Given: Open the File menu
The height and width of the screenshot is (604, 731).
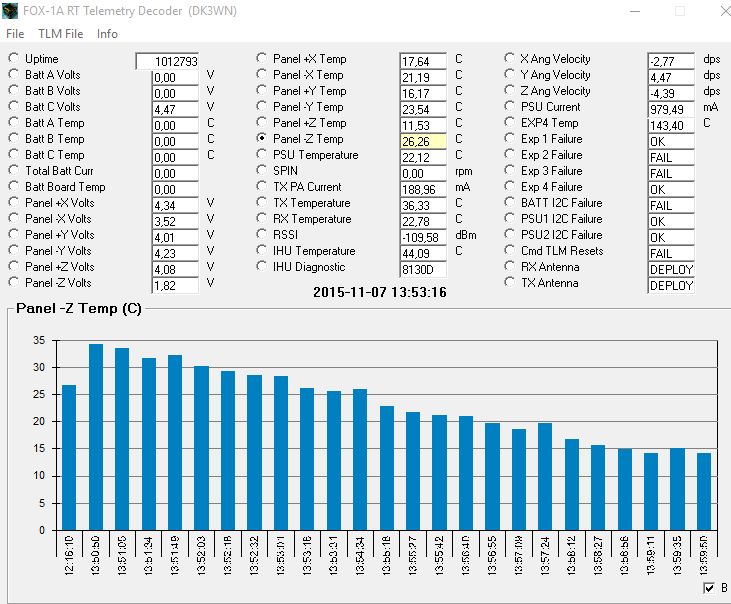Looking at the screenshot, I should tap(15, 34).
